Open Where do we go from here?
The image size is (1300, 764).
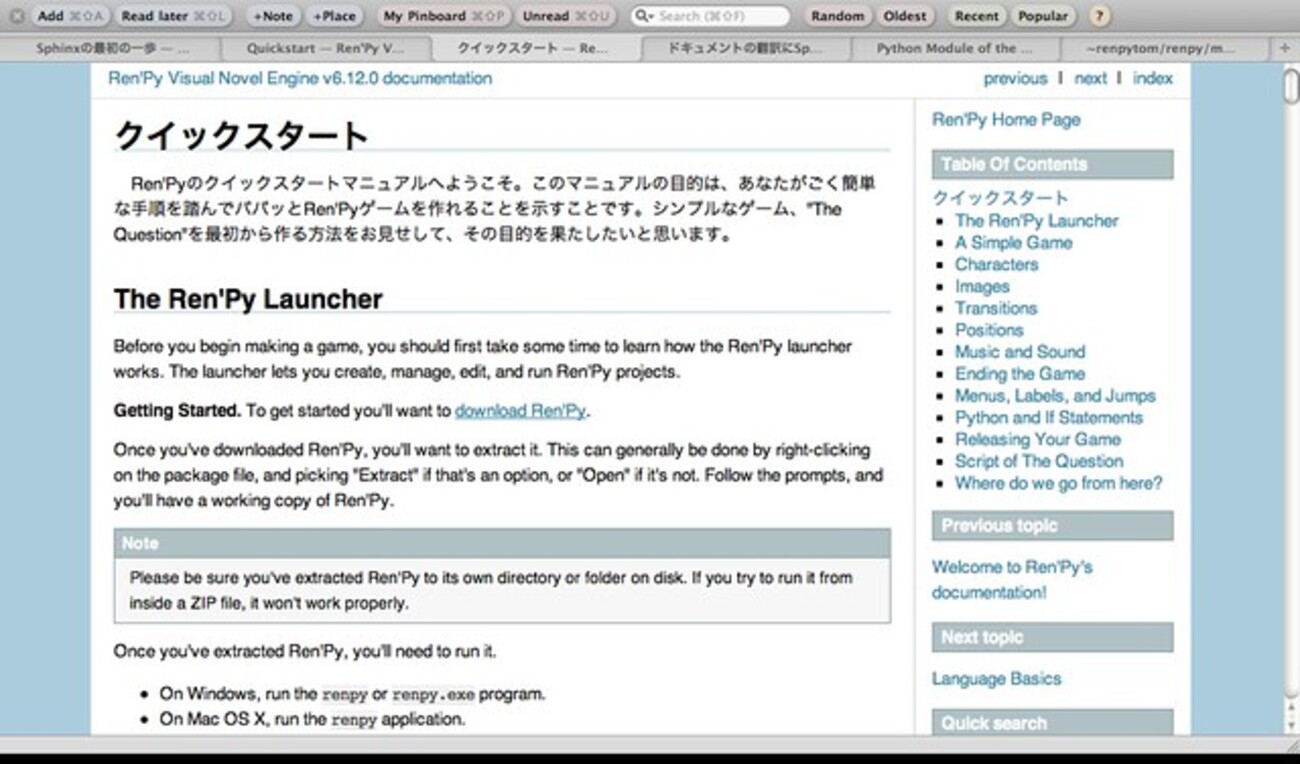[x=1059, y=484]
